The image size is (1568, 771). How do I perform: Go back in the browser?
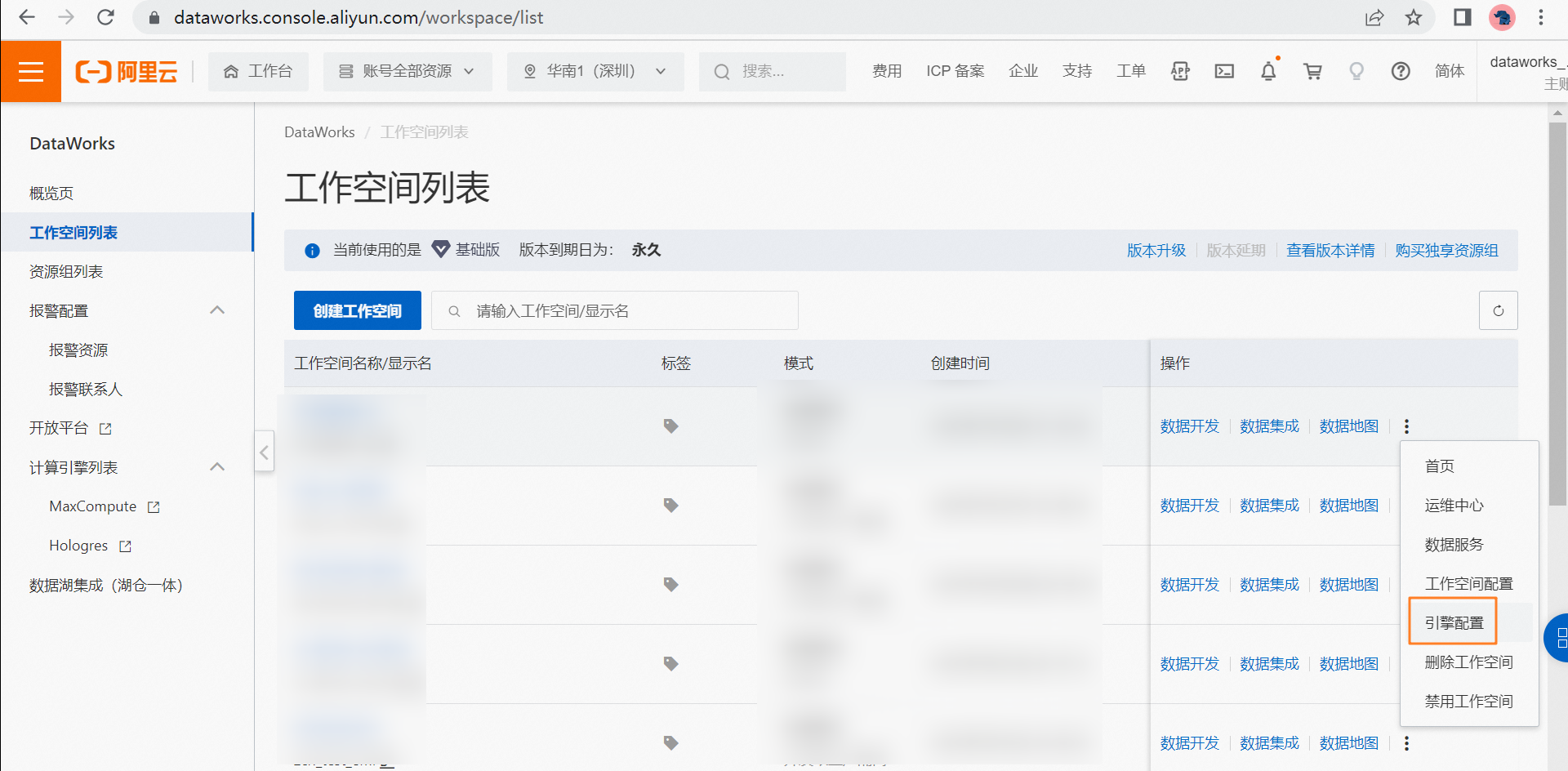click(27, 17)
